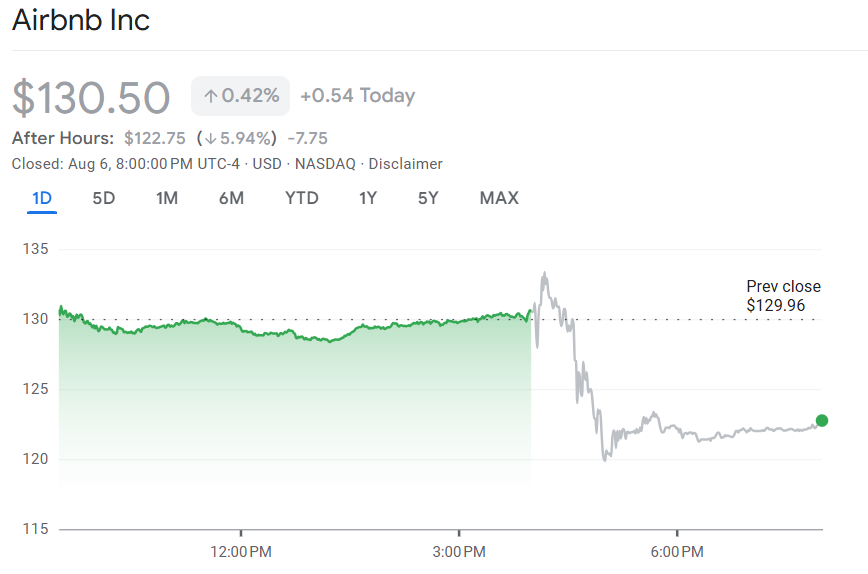View the 5Y price chart
868x574 pixels.
428,198
